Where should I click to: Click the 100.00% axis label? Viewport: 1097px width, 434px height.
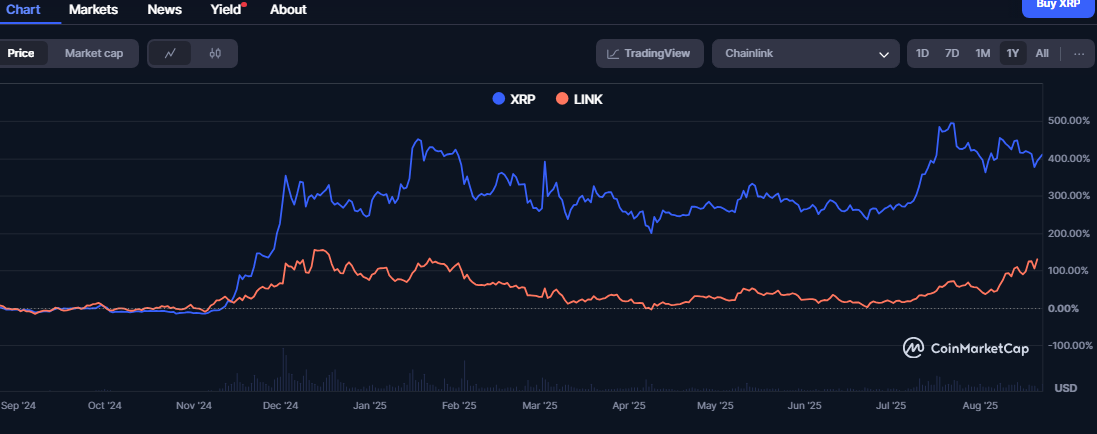(x=1068, y=270)
